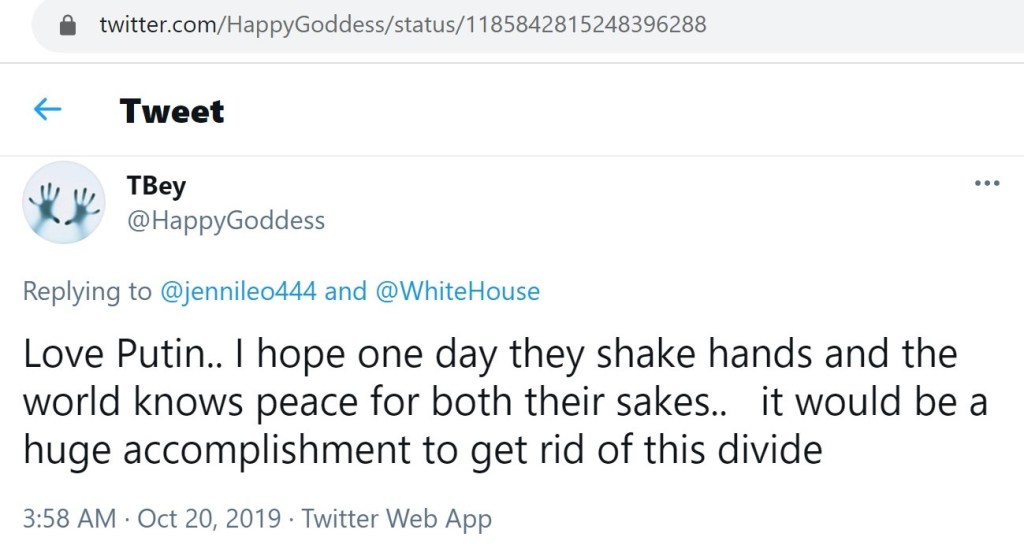Open the @HappyGoddess handle below TBey
Image resolution: width=1024 pixels, height=552 pixels.
[x=226, y=221]
